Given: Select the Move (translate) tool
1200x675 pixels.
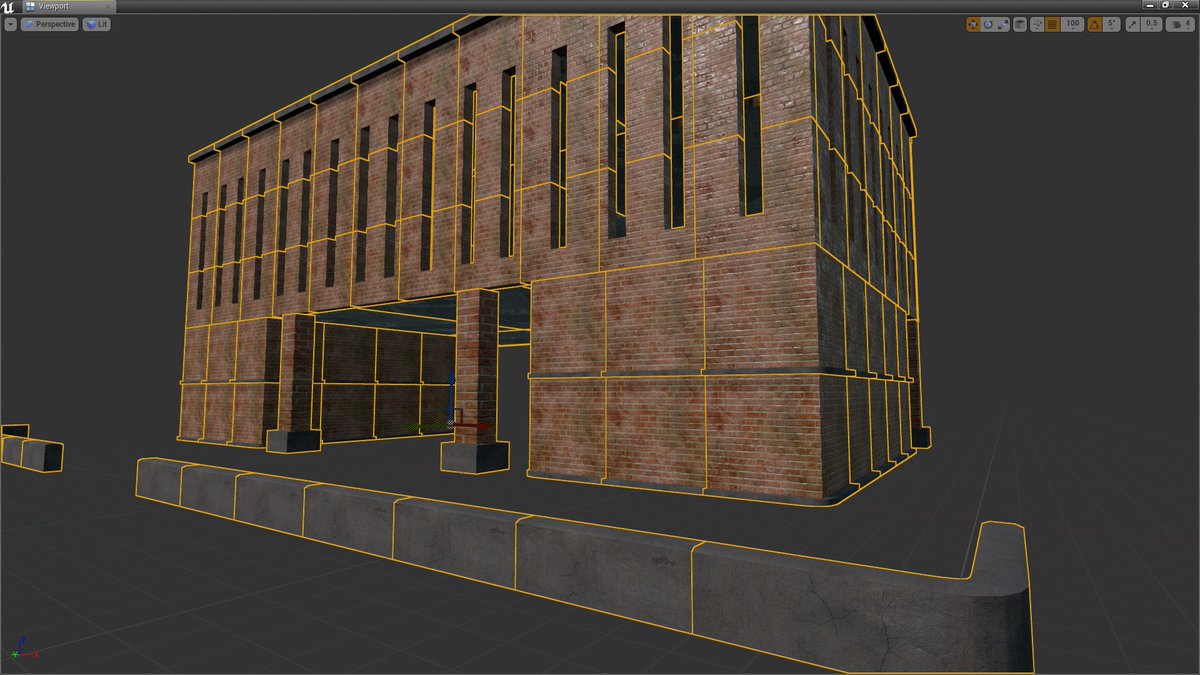Looking at the screenshot, I should pyautogui.click(x=973, y=24).
